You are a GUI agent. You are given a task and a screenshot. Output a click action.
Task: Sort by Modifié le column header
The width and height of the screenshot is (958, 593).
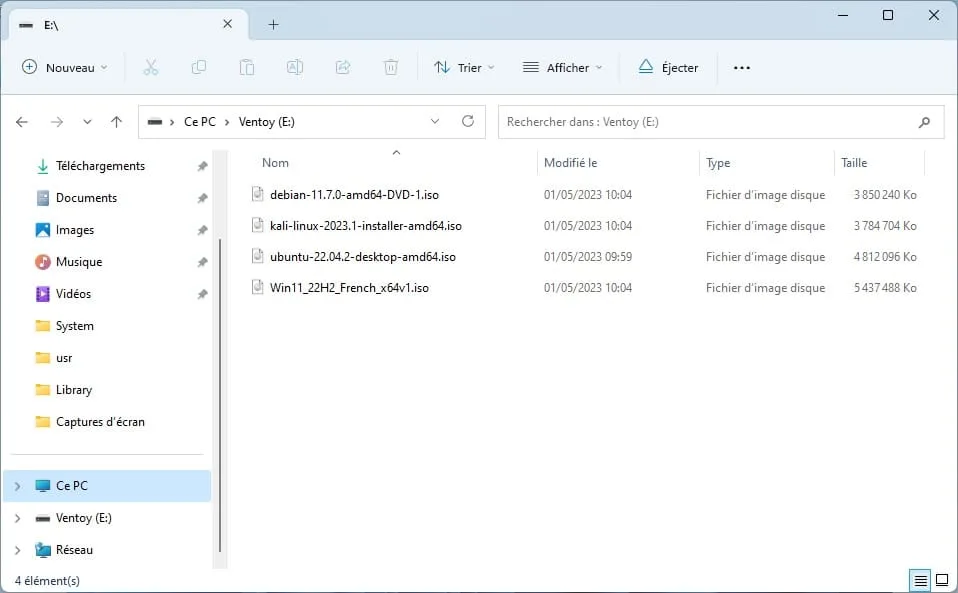(571, 163)
